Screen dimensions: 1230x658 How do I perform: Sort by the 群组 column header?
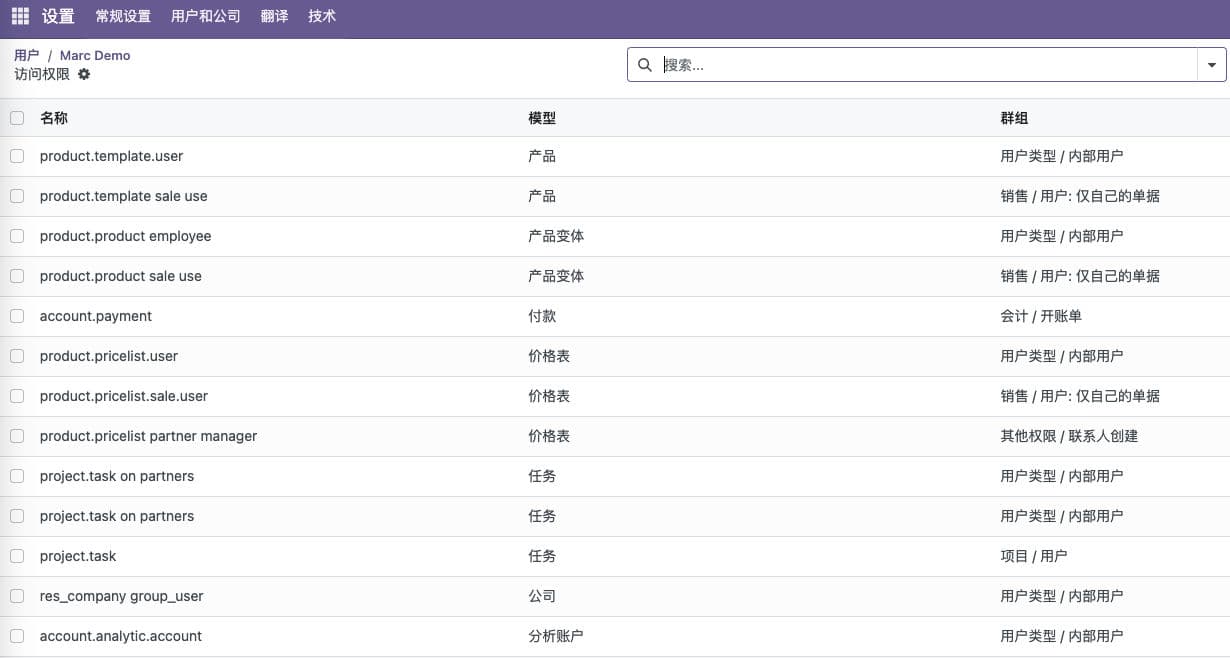pyautogui.click(x=1014, y=118)
